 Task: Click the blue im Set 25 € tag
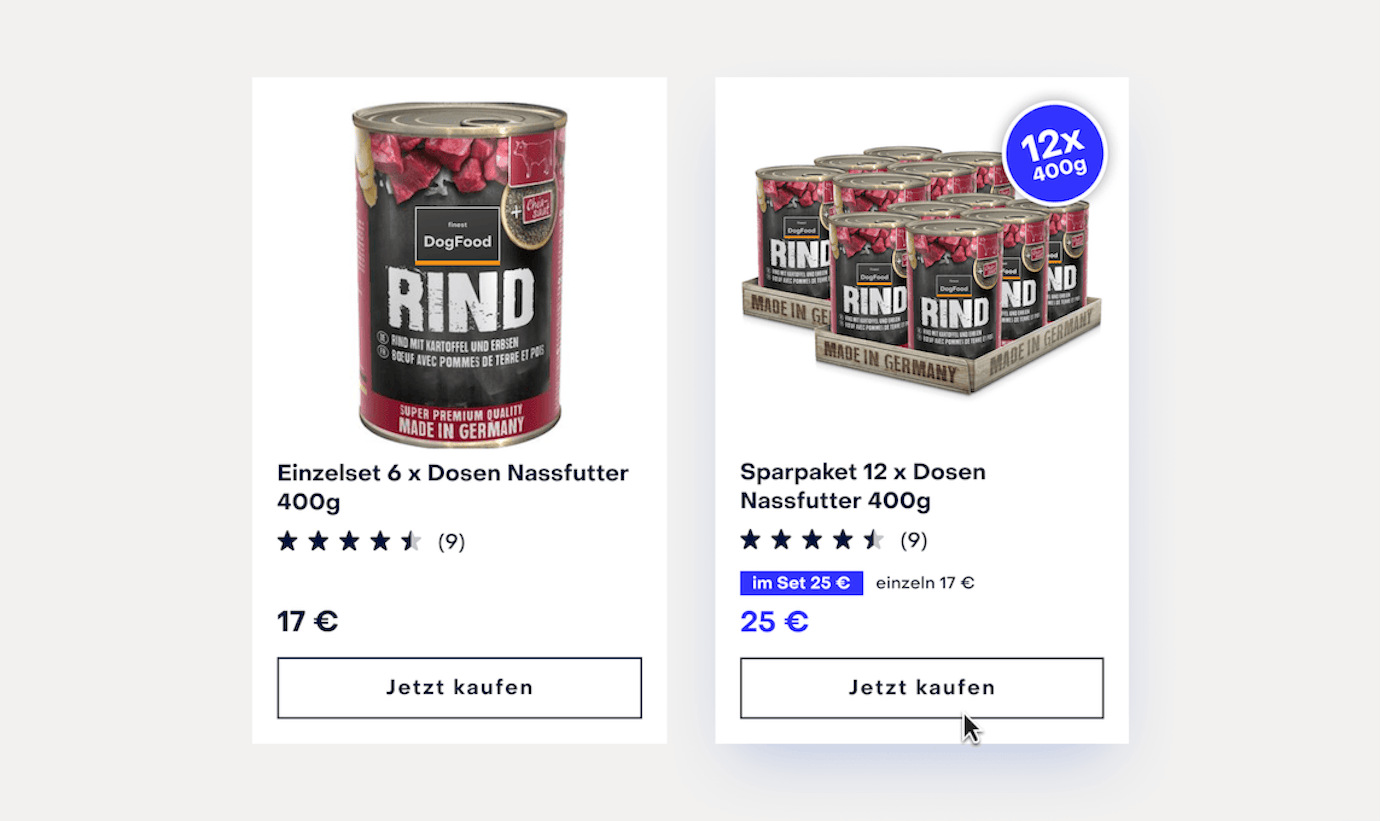click(801, 583)
